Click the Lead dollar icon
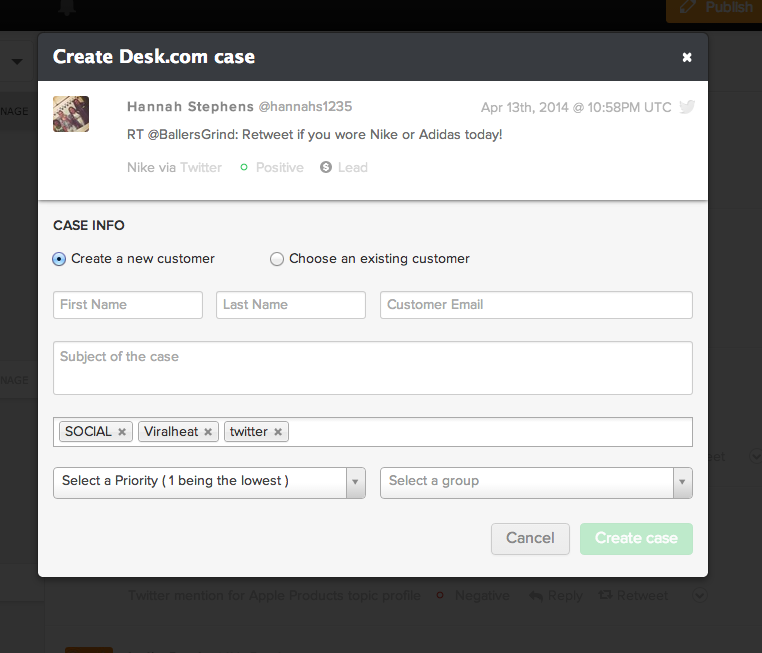 [326, 168]
